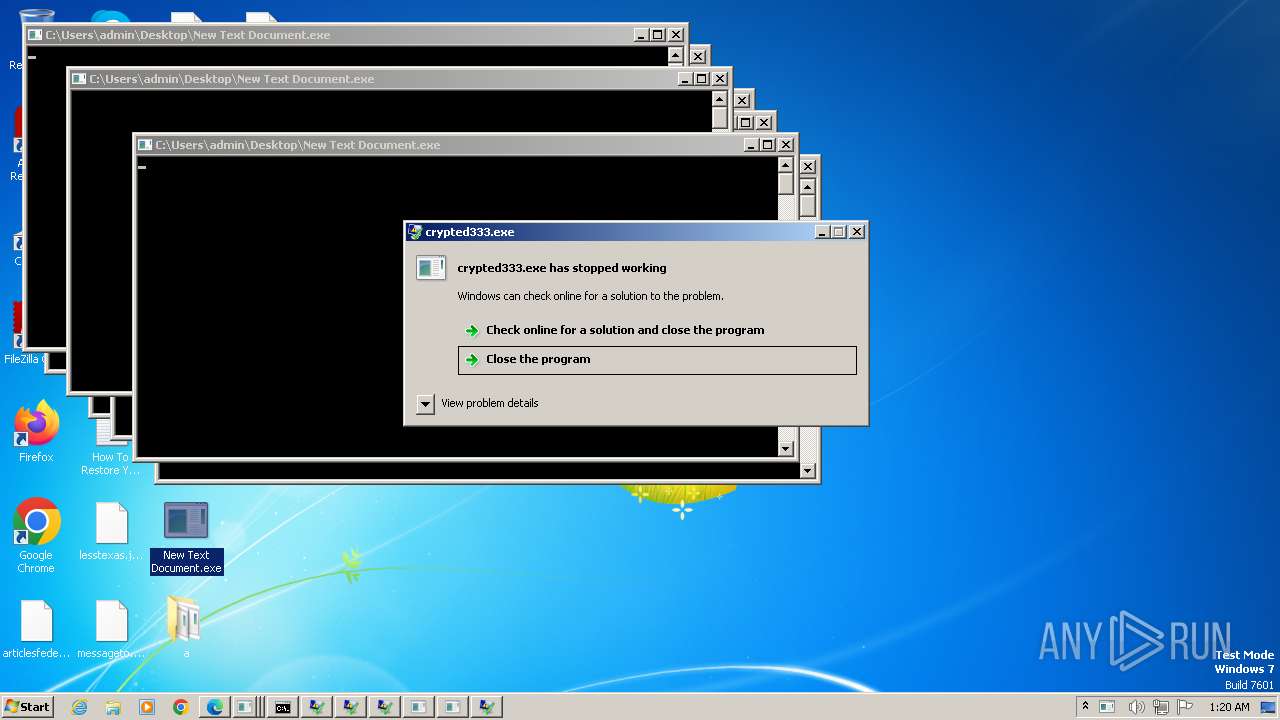Select the 'articlesfede...' desktop file

[x=36, y=629]
